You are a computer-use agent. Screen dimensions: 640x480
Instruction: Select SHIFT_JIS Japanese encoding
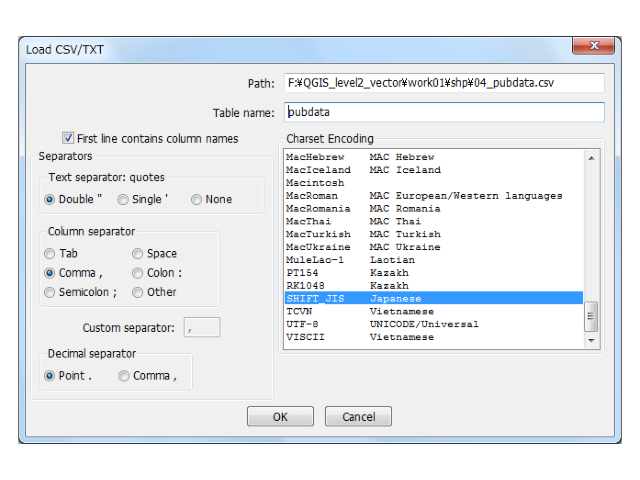[x=434, y=298]
